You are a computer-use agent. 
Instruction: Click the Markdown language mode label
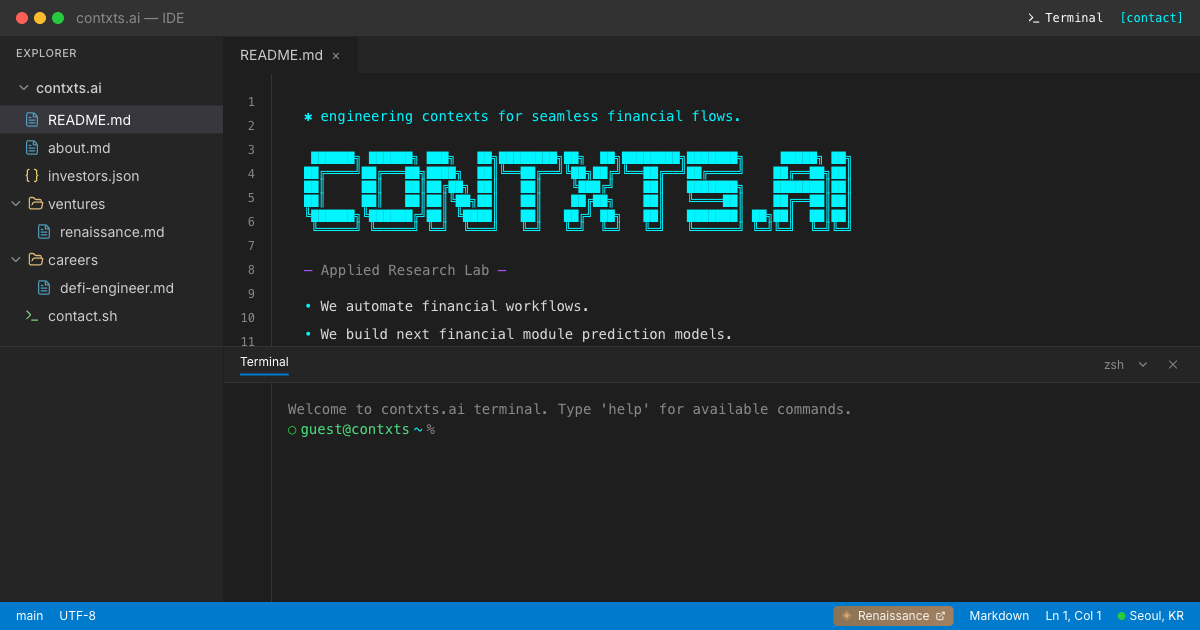pos(999,615)
